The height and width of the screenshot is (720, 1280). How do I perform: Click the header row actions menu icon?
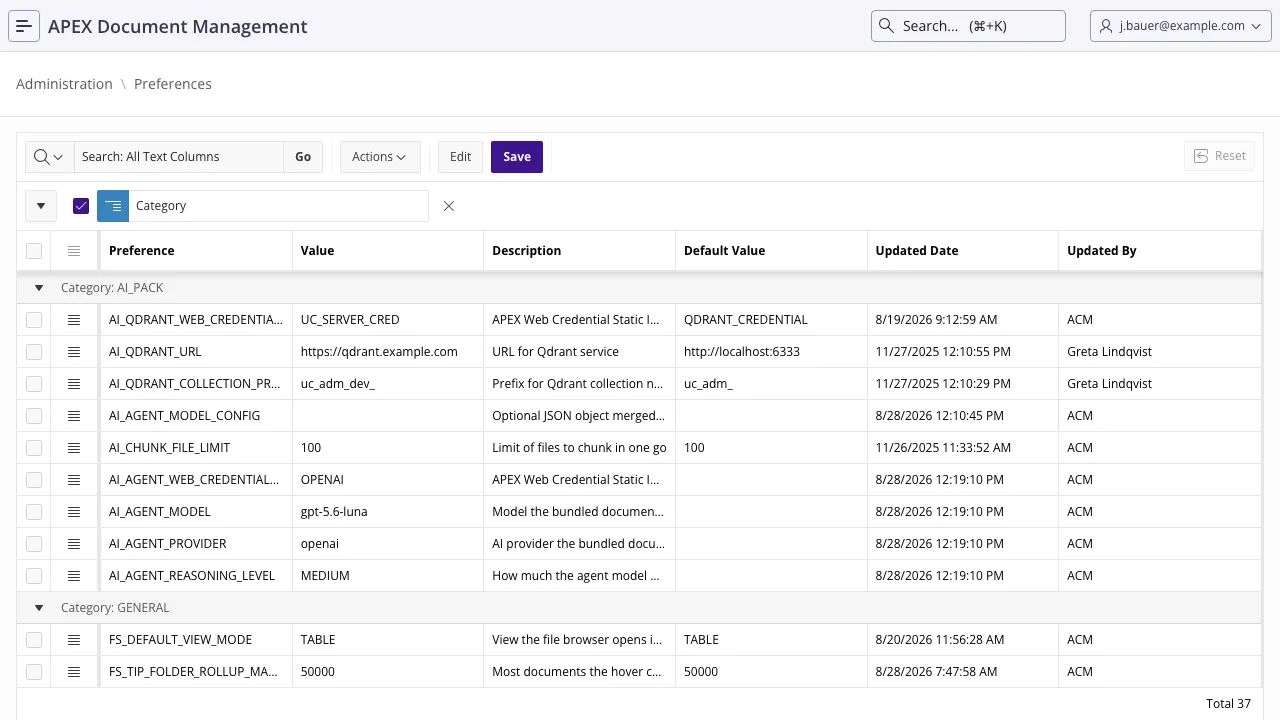[x=74, y=251]
